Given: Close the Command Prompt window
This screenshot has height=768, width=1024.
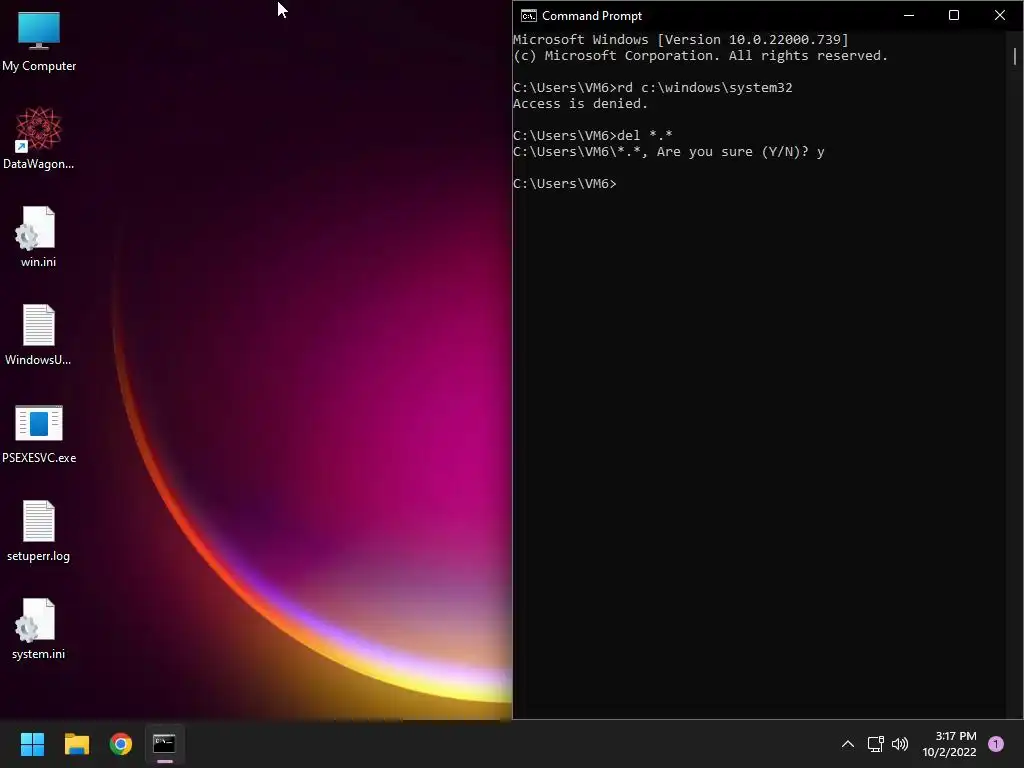Looking at the screenshot, I should [x=1000, y=16].
